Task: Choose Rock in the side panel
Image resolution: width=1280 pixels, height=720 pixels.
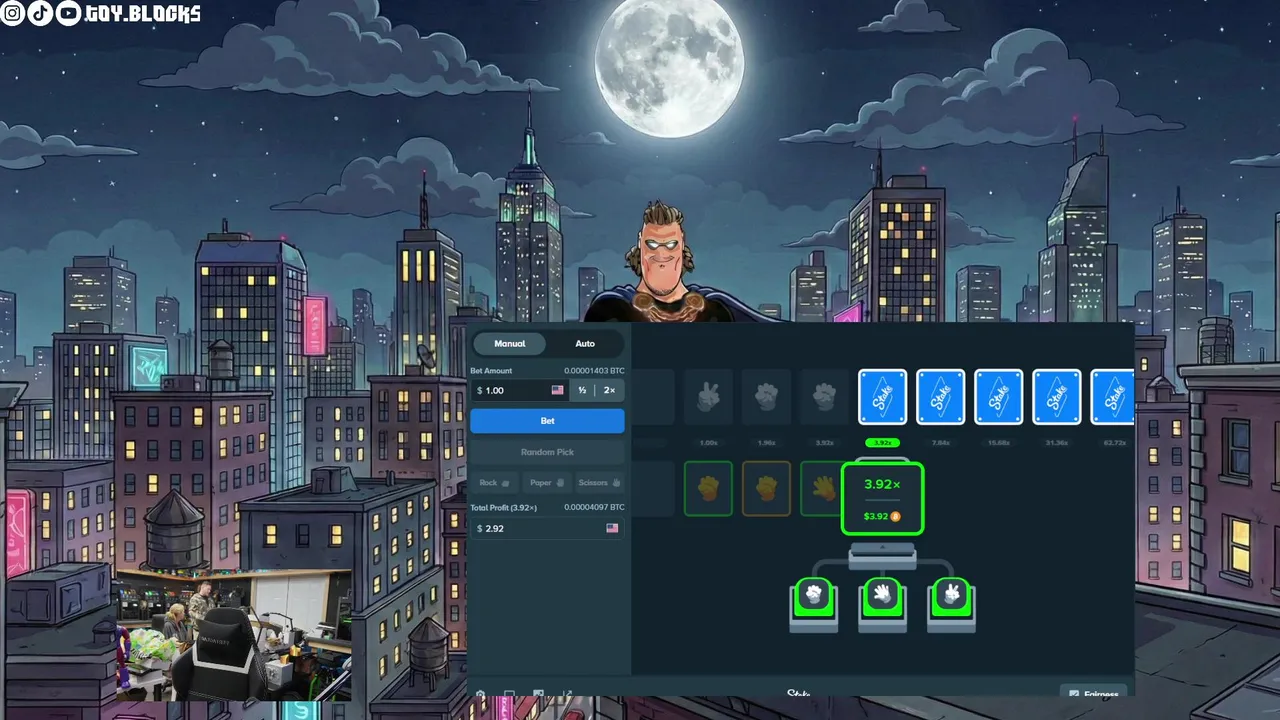Action: pyautogui.click(x=494, y=483)
